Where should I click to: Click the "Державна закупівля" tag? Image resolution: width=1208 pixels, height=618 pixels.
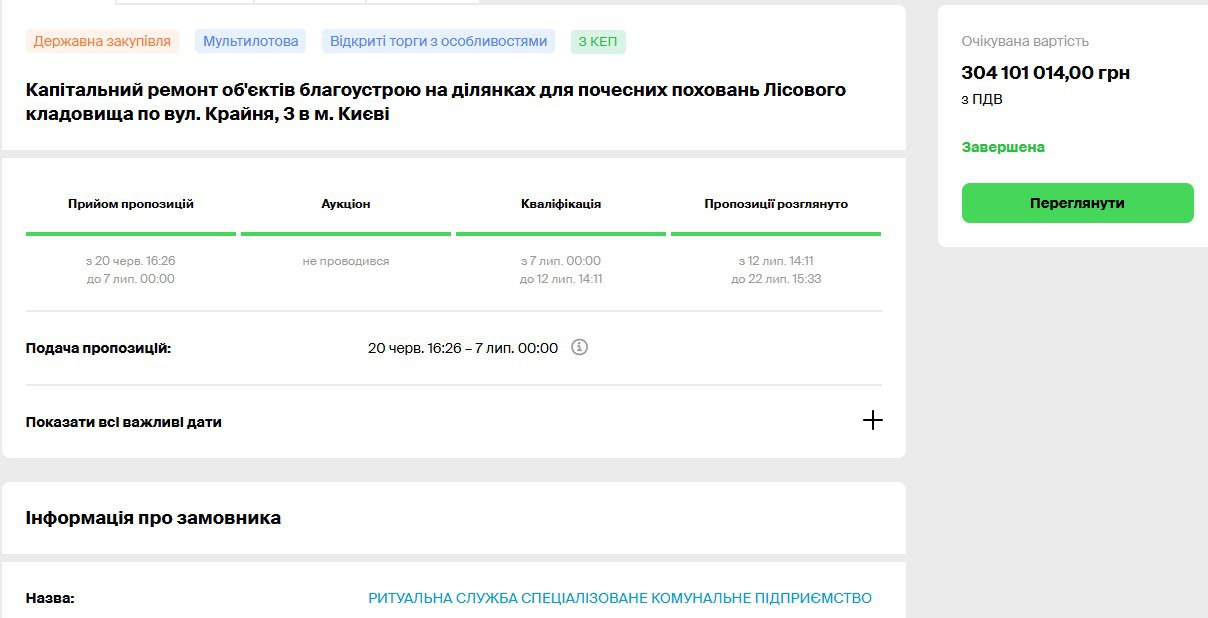click(x=102, y=41)
